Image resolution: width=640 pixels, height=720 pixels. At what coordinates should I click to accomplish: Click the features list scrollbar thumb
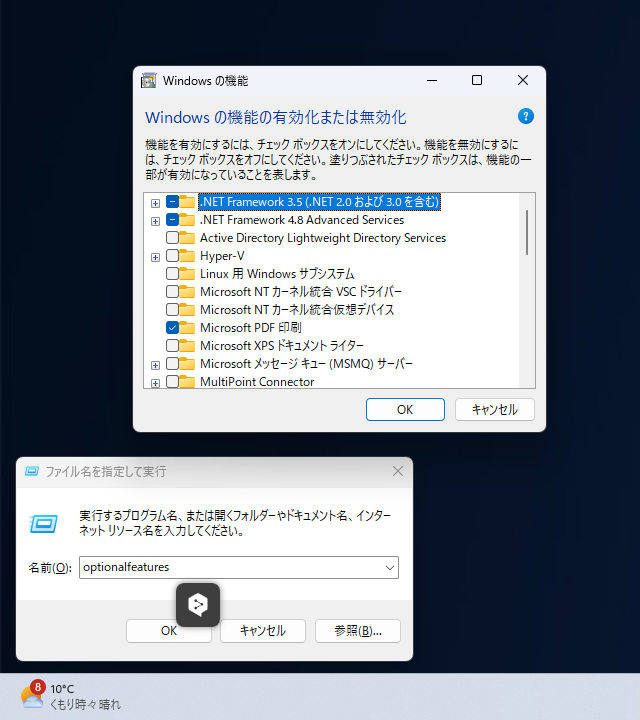pos(527,232)
